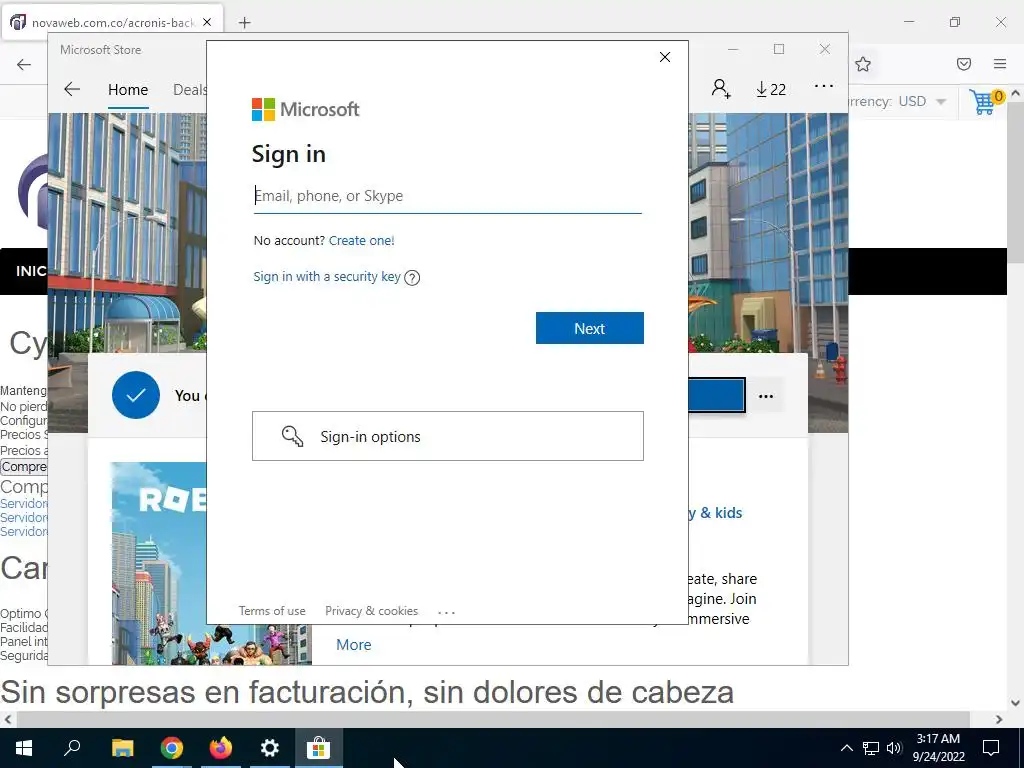
Task: Launch Google Chrome from taskbar
Action: tap(172, 748)
